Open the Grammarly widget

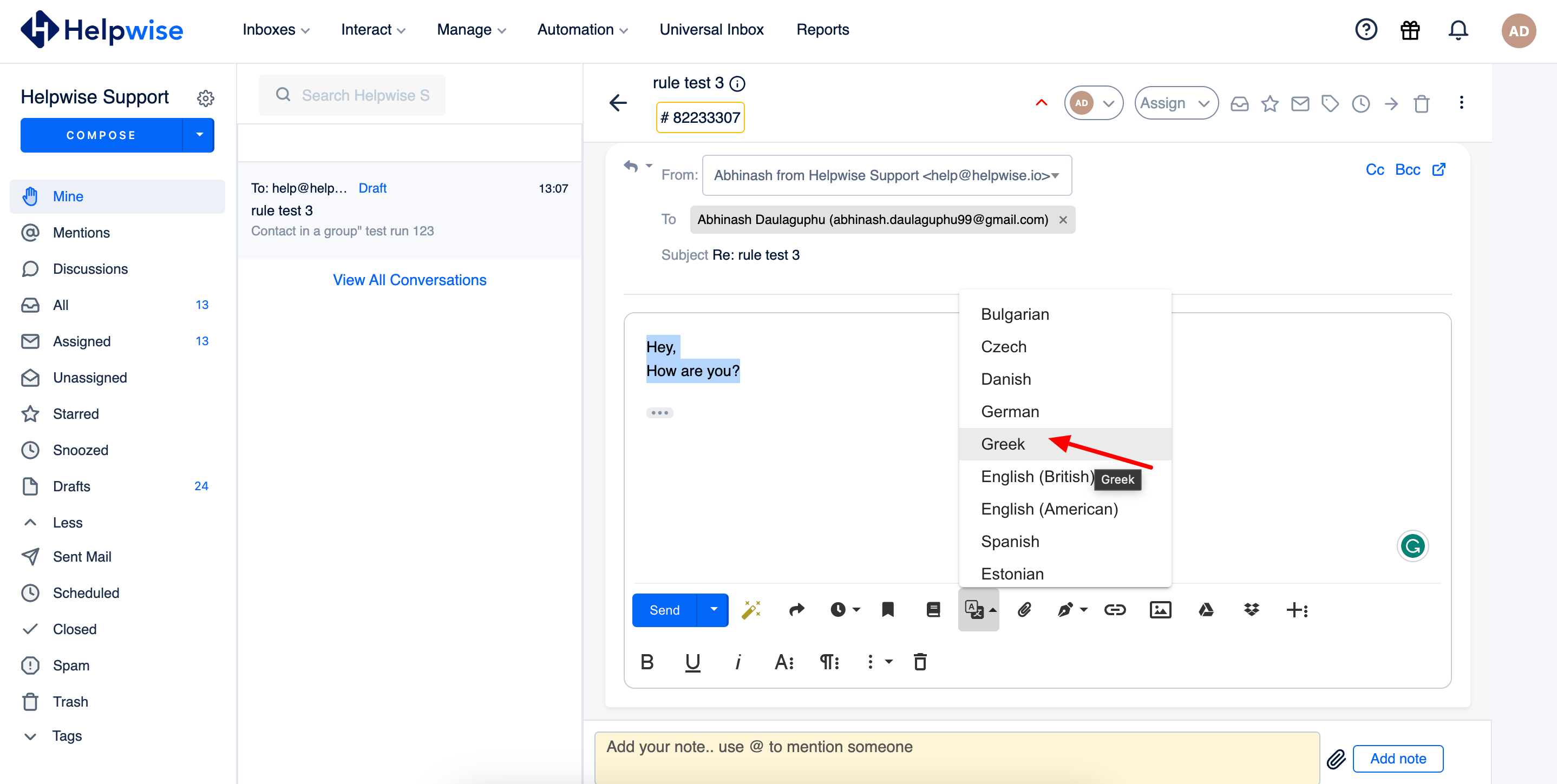(x=1412, y=546)
